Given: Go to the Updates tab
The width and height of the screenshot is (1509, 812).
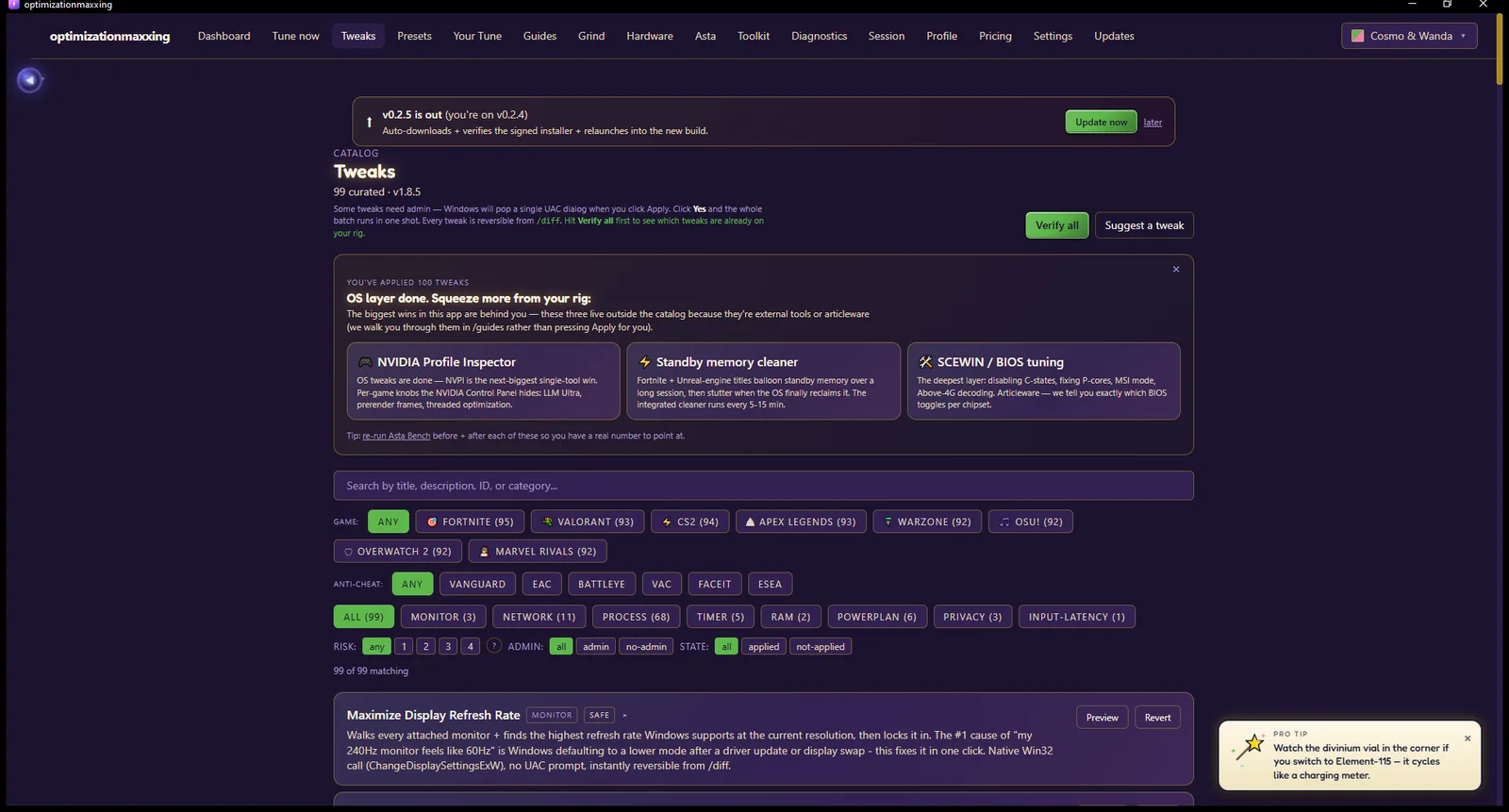Looking at the screenshot, I should point(1114,36).
